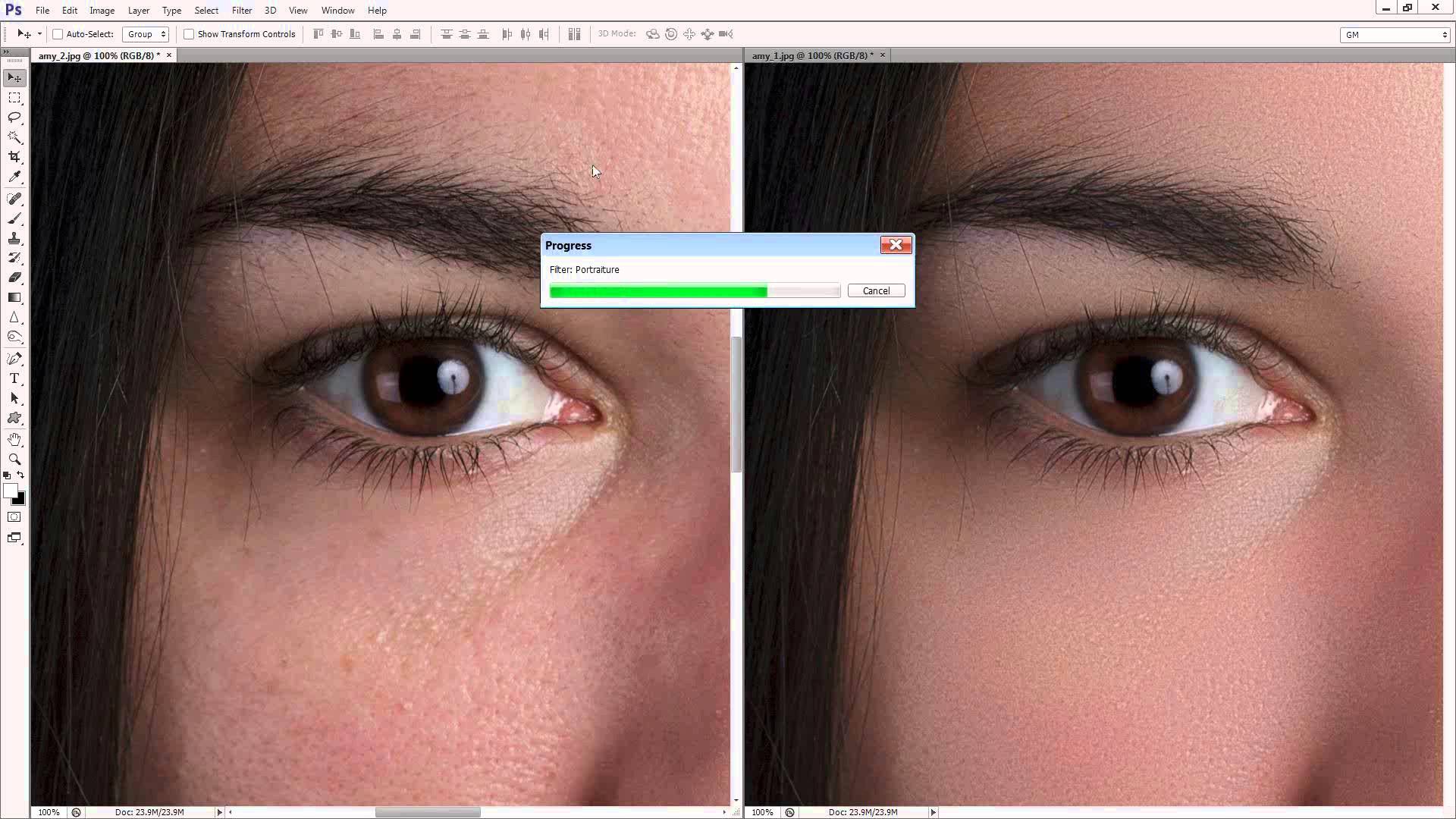Viewport: 1456px width, 819px height.
Task: Select the Zoom tool
Action: point(14,460)
